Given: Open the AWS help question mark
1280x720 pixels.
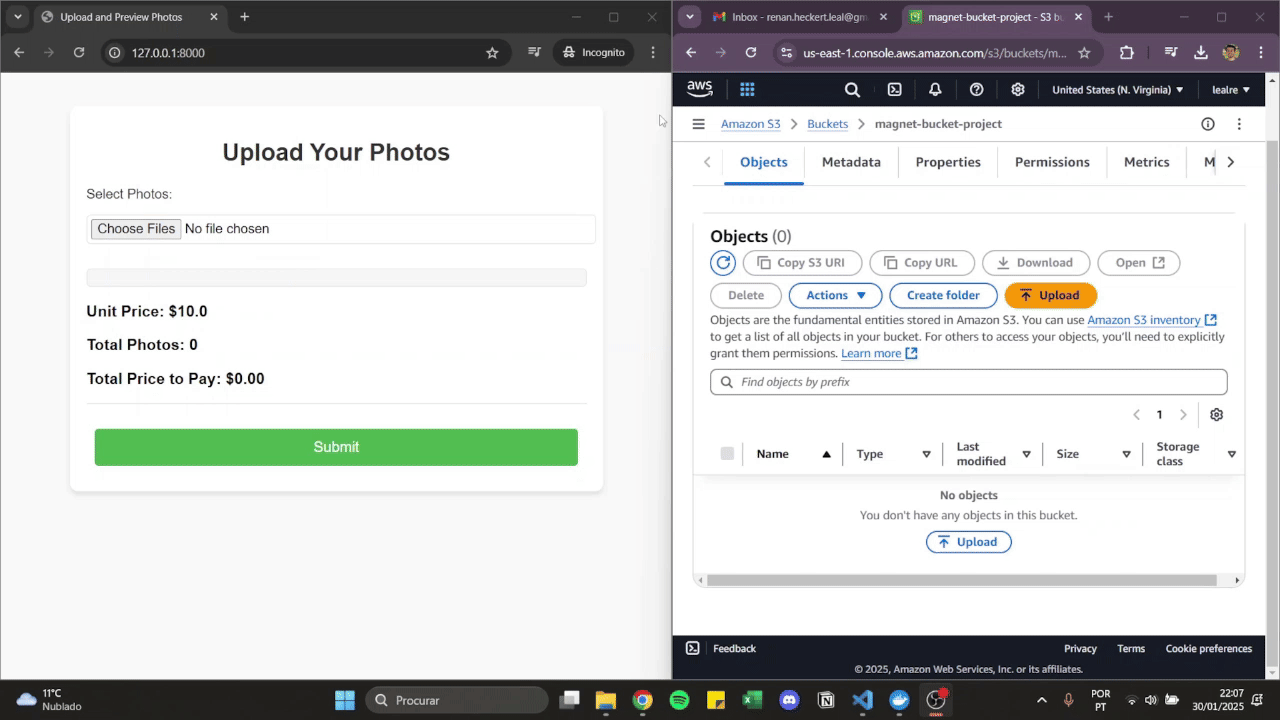Looking at the screenshot, I should pyautogui.click(x=976, y=89).
